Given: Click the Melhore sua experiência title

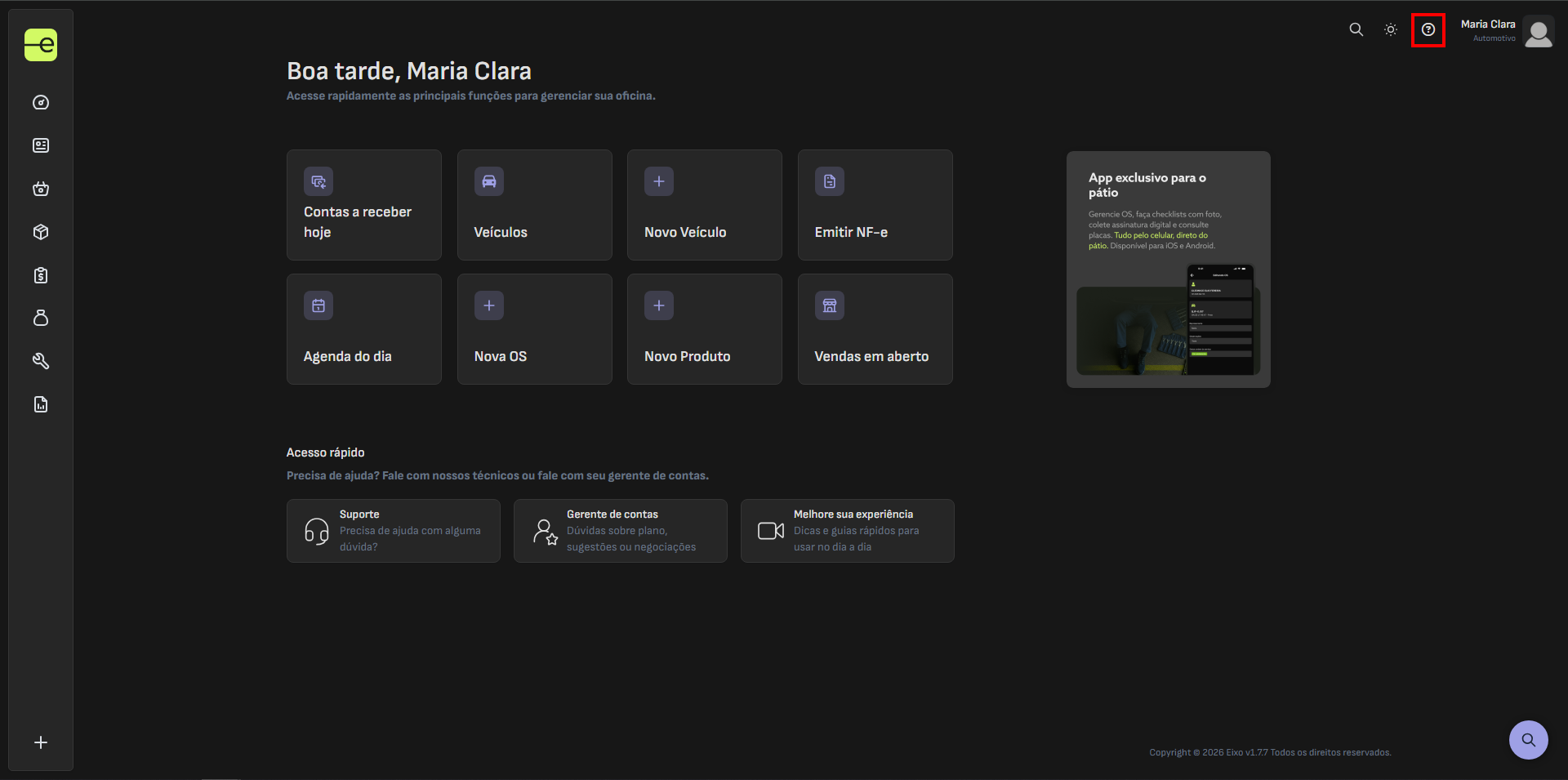Looking at the screenshot, I should [853, 515].
